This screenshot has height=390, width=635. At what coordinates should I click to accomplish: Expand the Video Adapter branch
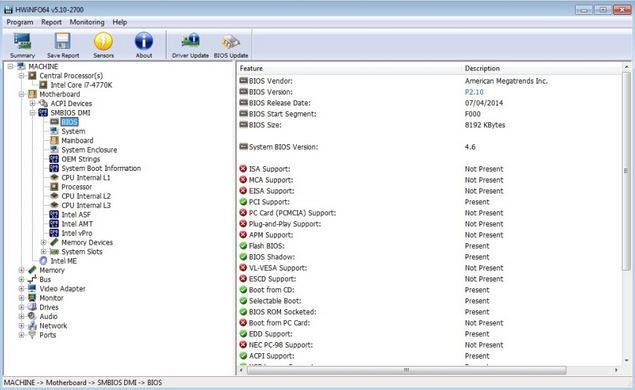pyautogui.click(x=21, y=289)
